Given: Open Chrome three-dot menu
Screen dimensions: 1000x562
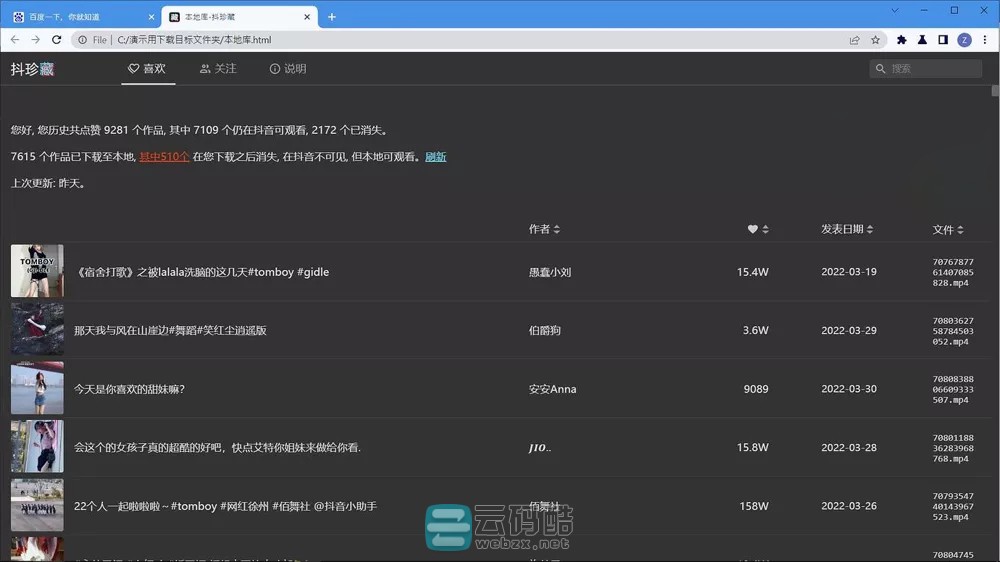Looking at the screenshot, I should point(985,40).
